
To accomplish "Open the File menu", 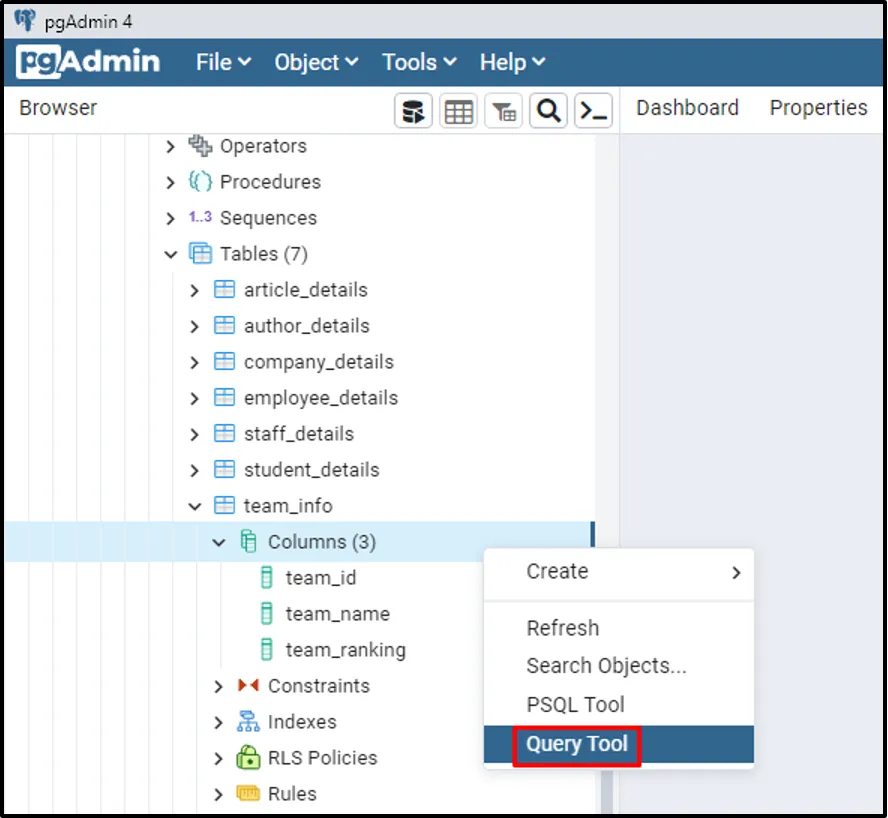I will point(223,62).
